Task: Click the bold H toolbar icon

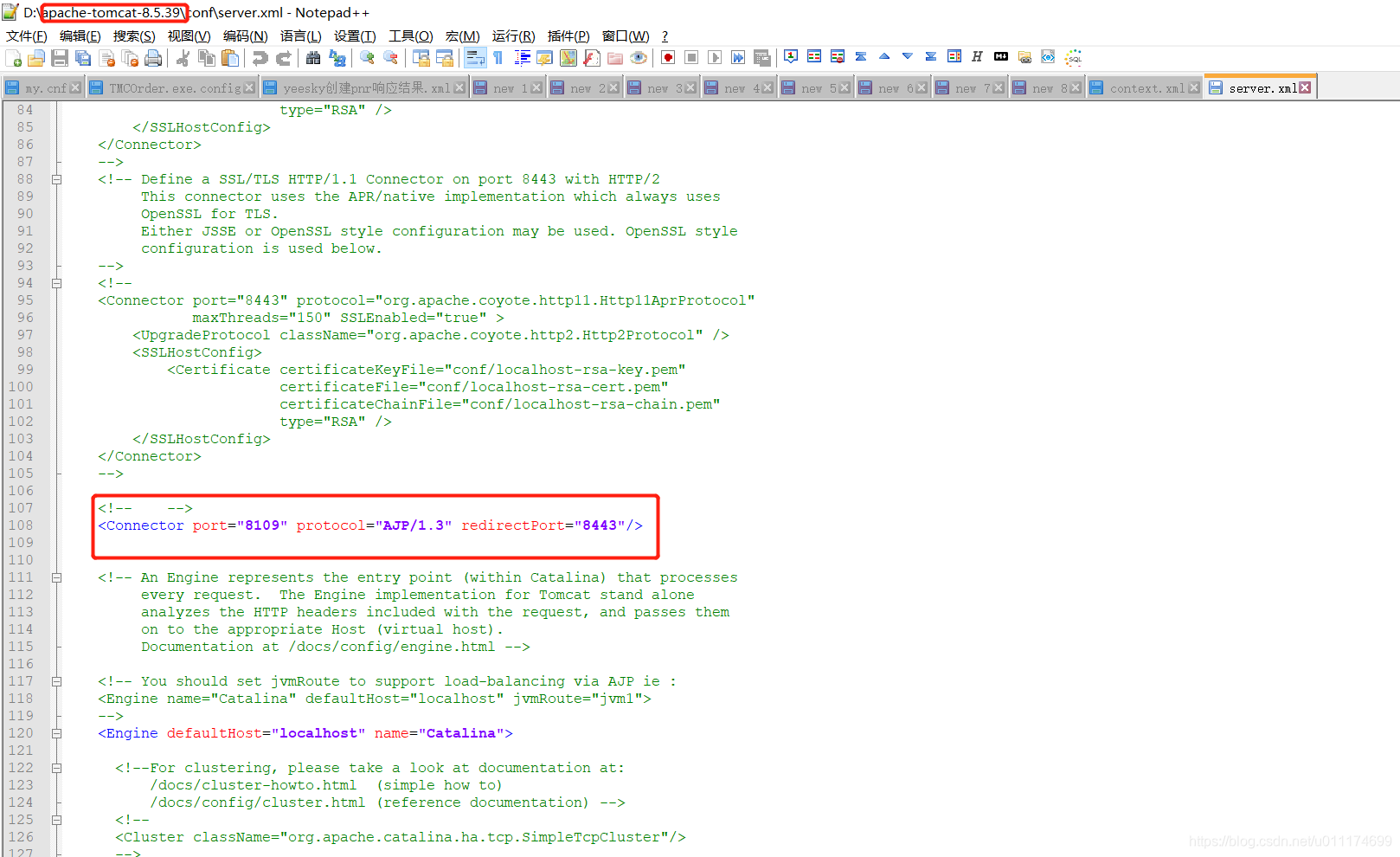Action: [978, 56]
